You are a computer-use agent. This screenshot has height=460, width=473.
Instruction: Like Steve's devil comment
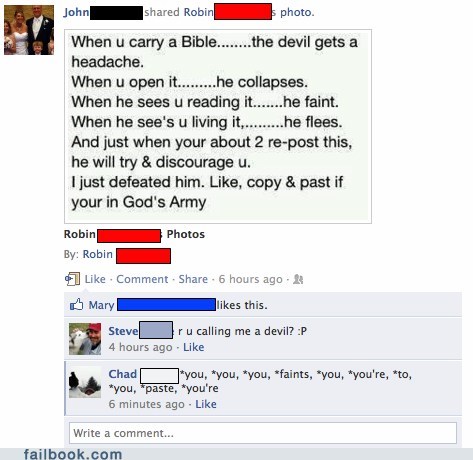tap(194, 347)
